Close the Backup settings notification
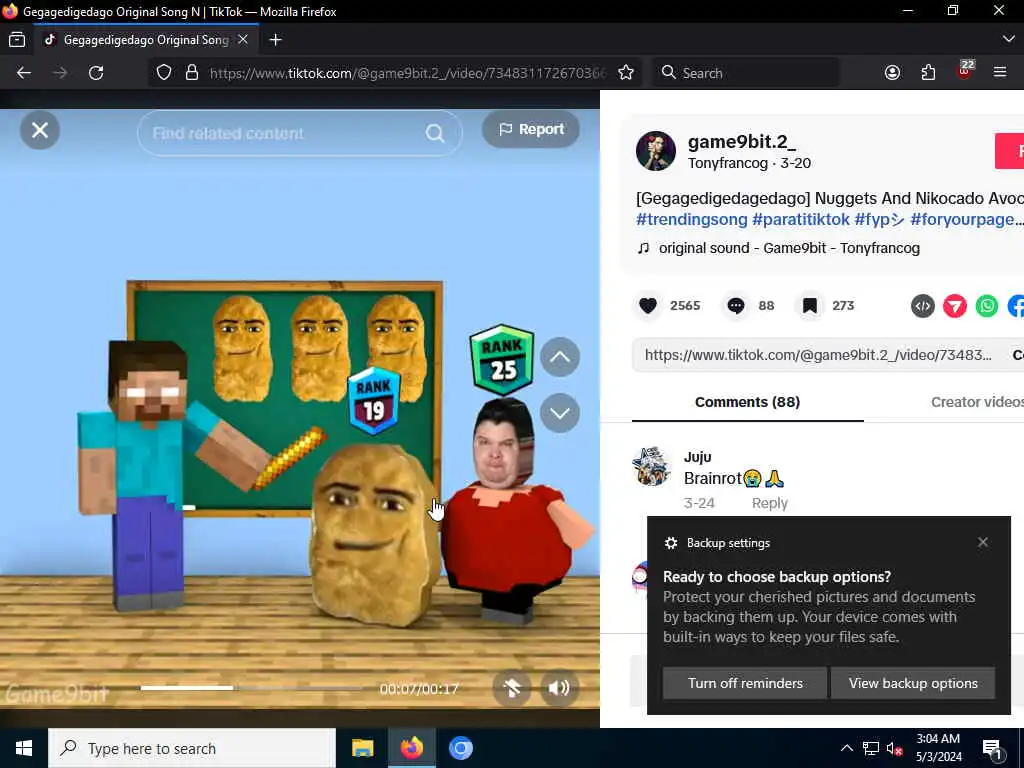 coord(982,542)
